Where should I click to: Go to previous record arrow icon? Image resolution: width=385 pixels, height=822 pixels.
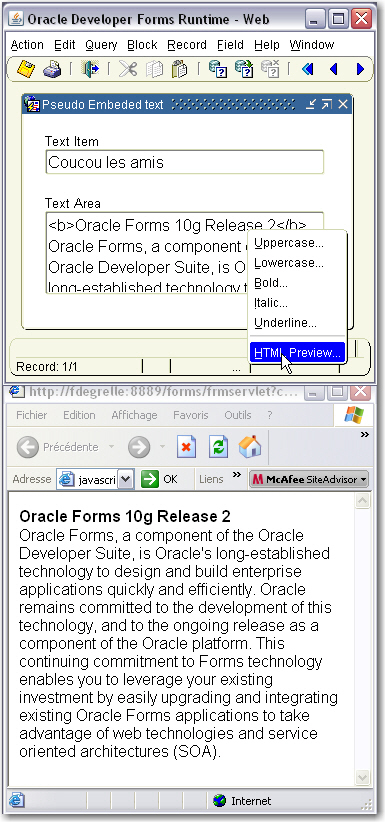[334, 69]
